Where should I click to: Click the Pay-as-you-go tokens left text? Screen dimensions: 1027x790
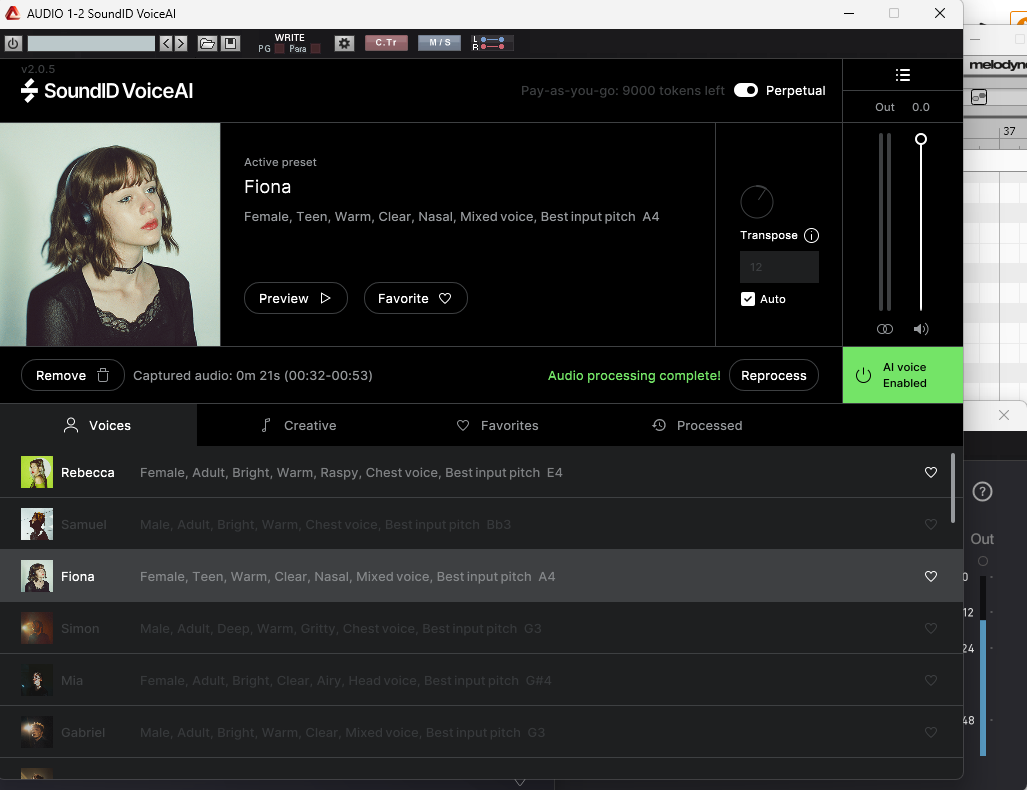(622, 90)
